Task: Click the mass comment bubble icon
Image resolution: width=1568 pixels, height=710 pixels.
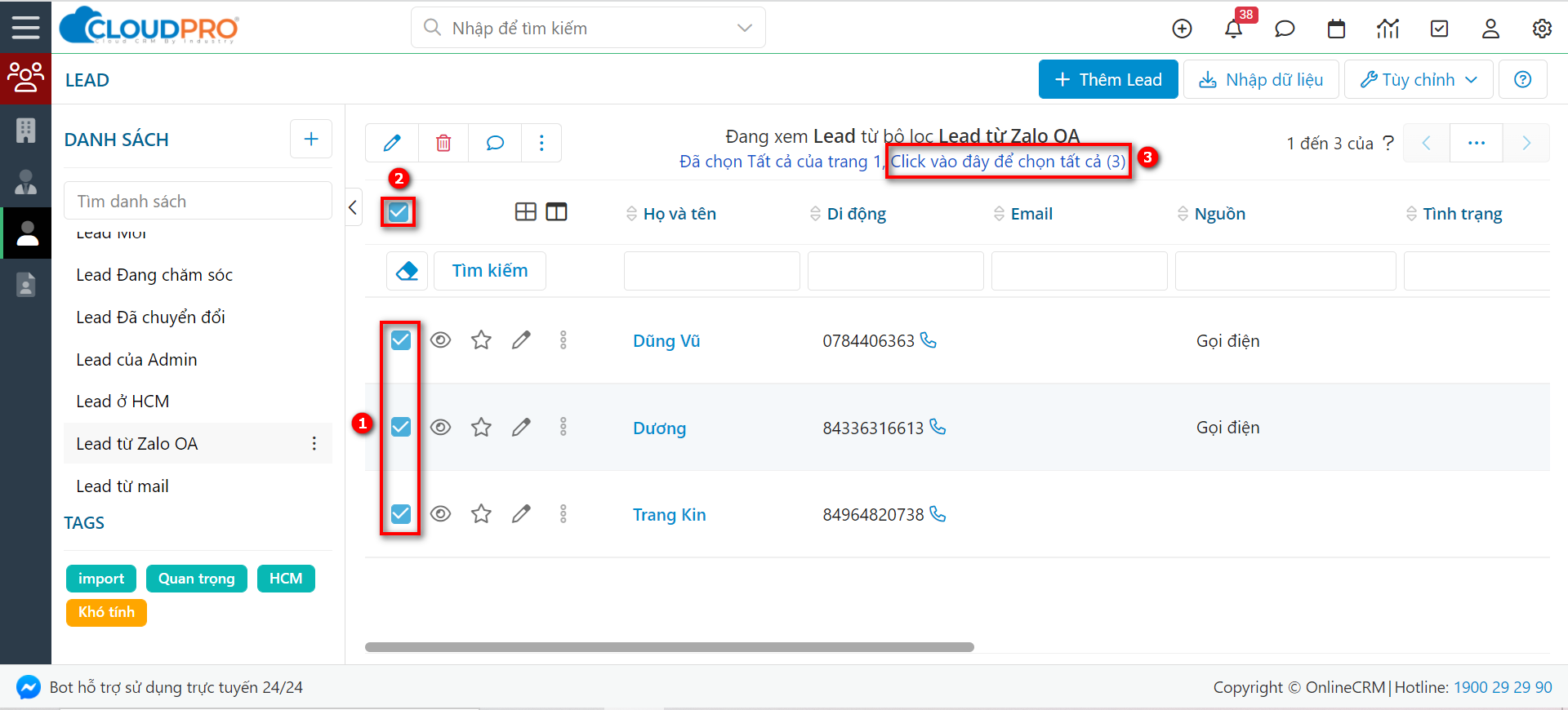Action: tap(495, 143)
